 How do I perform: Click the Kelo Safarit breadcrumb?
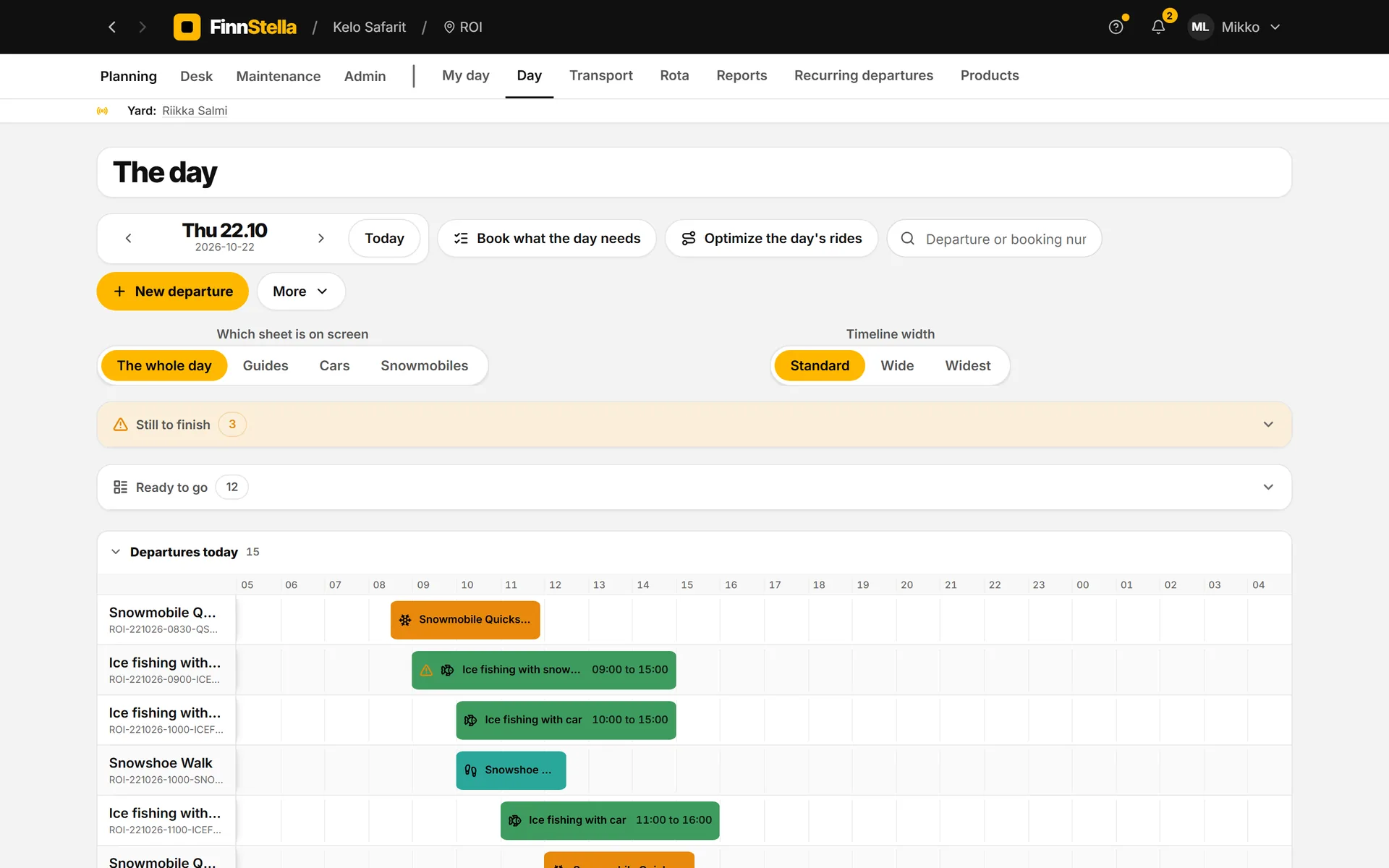(369, 27)
